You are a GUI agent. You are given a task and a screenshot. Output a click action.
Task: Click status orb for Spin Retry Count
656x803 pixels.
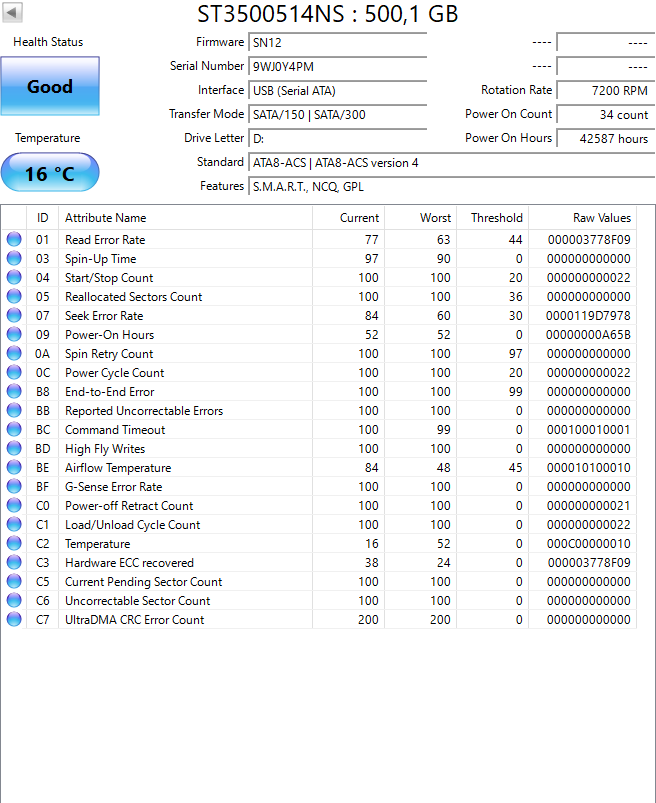(x=14, y=353)
